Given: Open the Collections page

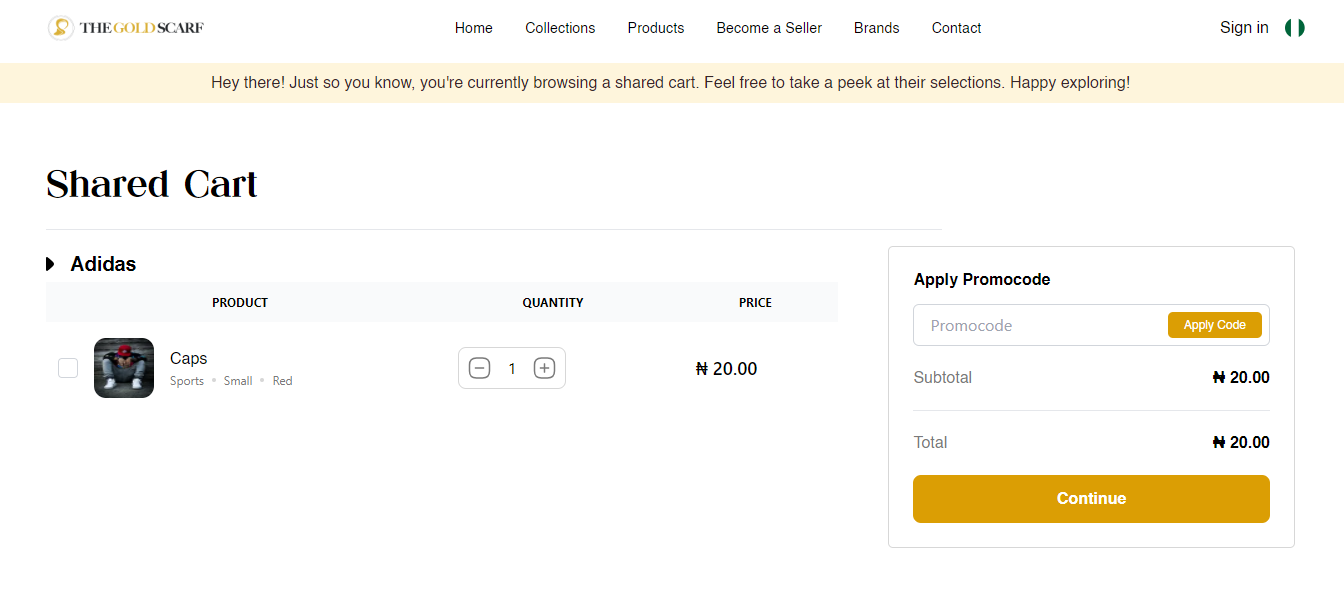Looking at the screenshot, I should click(560, 28).
